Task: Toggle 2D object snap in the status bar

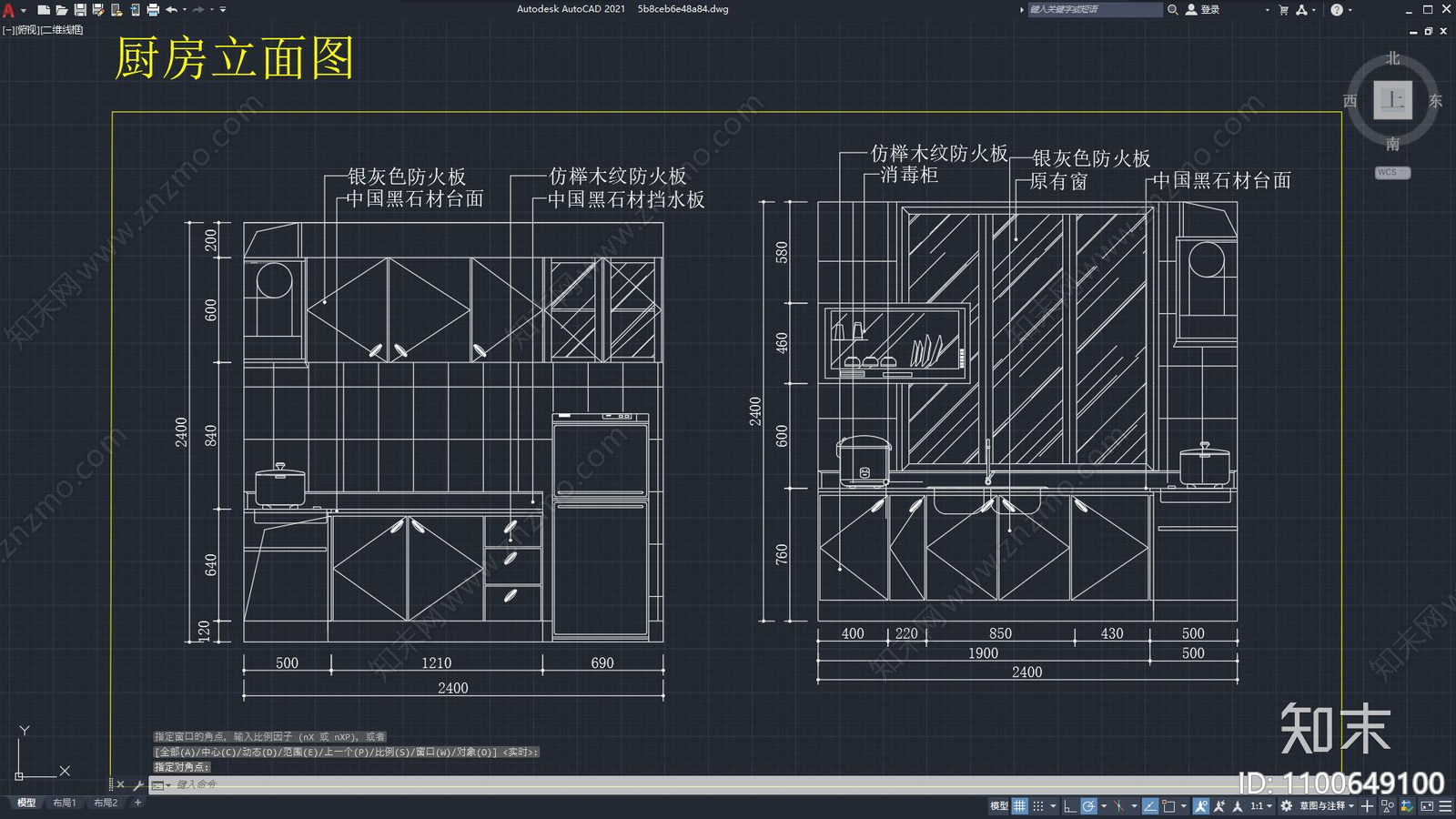Action: 1168,805
